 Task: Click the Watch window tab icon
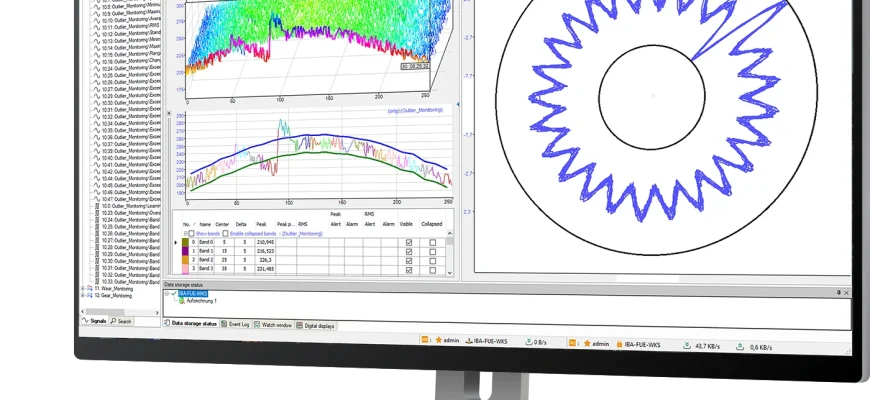[x=256, y=325]
